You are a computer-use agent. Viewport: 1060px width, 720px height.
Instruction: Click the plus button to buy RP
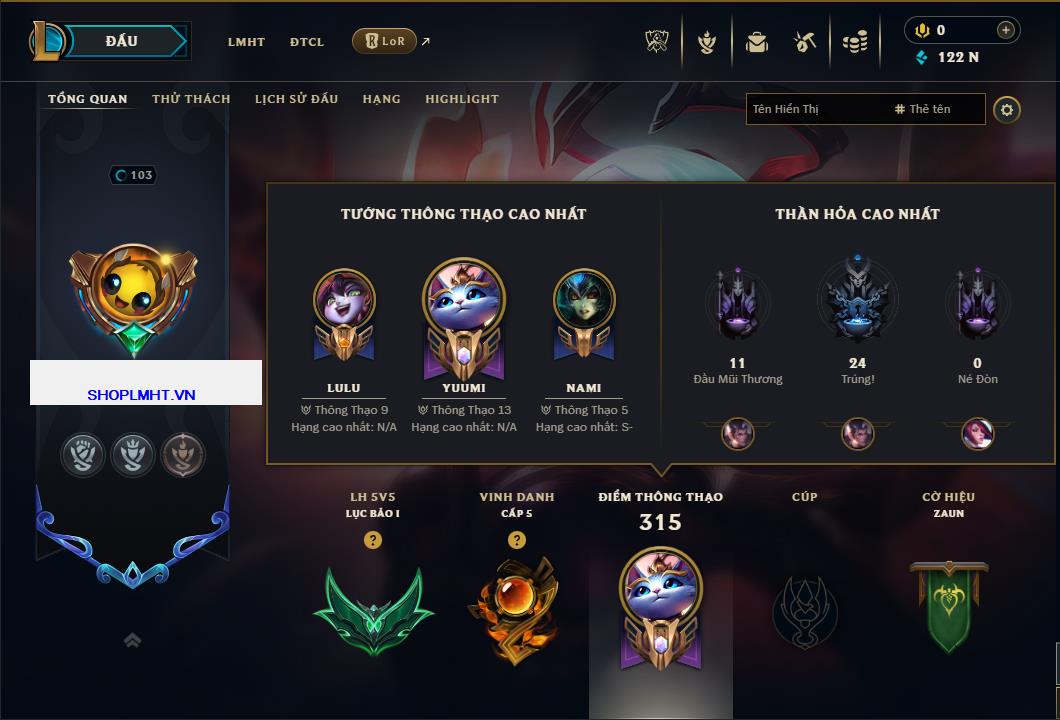tap(1006, 30)
